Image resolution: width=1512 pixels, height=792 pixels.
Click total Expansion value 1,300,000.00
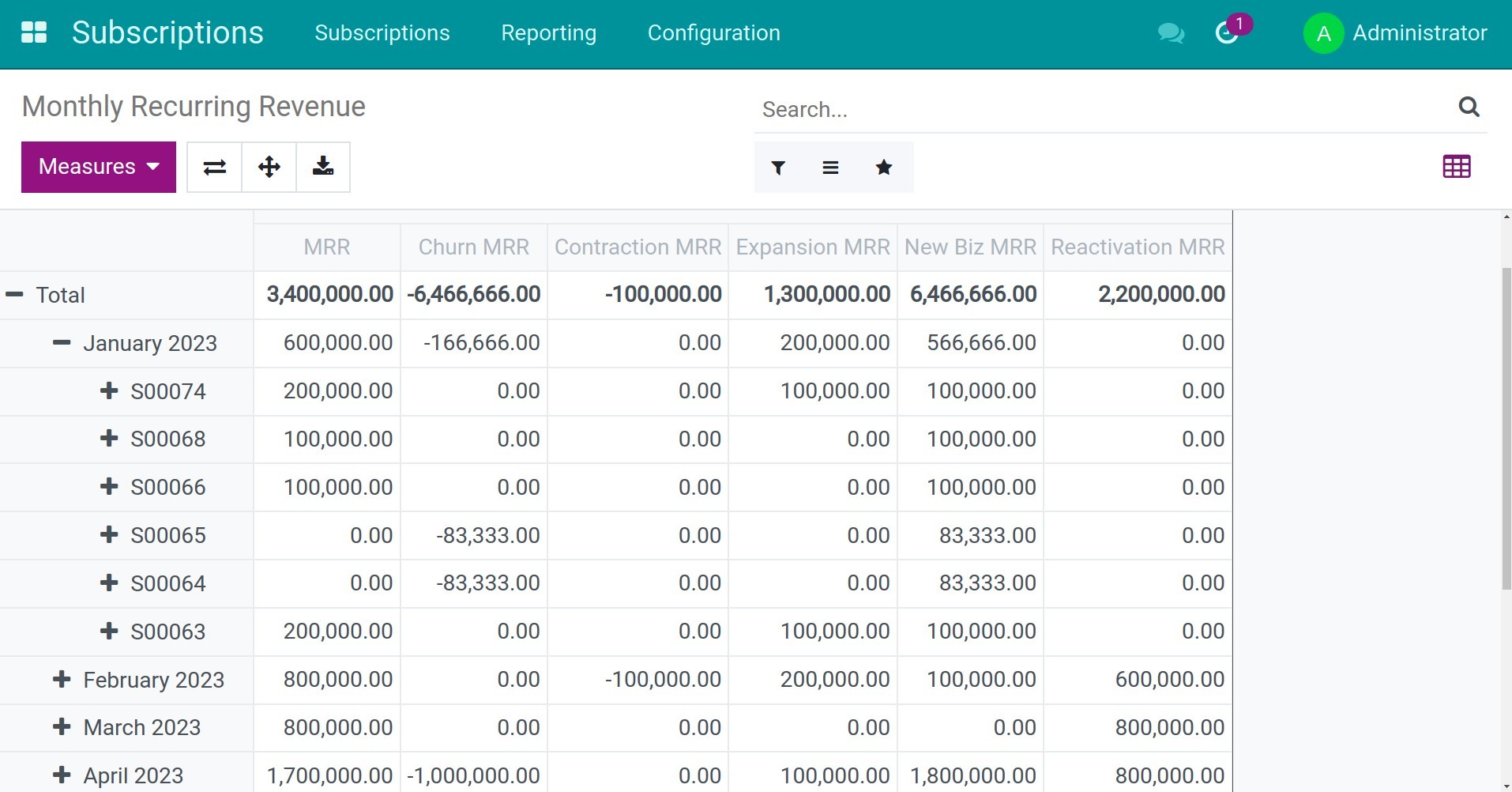(827, 294)
